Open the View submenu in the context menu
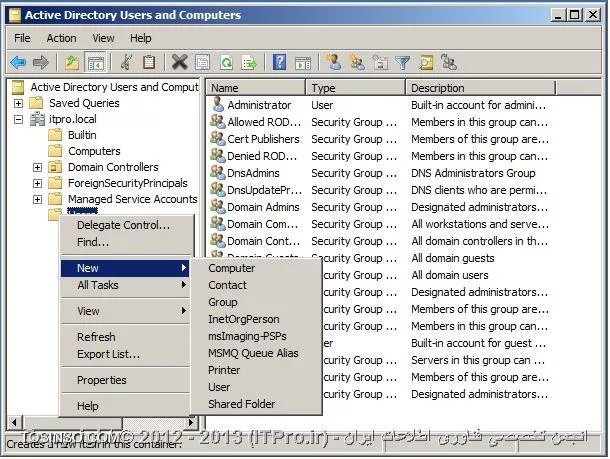The image size is (610, 459). tap(125, 311)
